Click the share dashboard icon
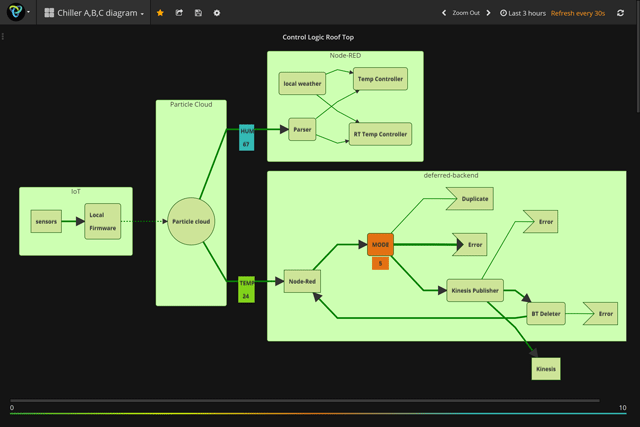 tap(179, 13)
